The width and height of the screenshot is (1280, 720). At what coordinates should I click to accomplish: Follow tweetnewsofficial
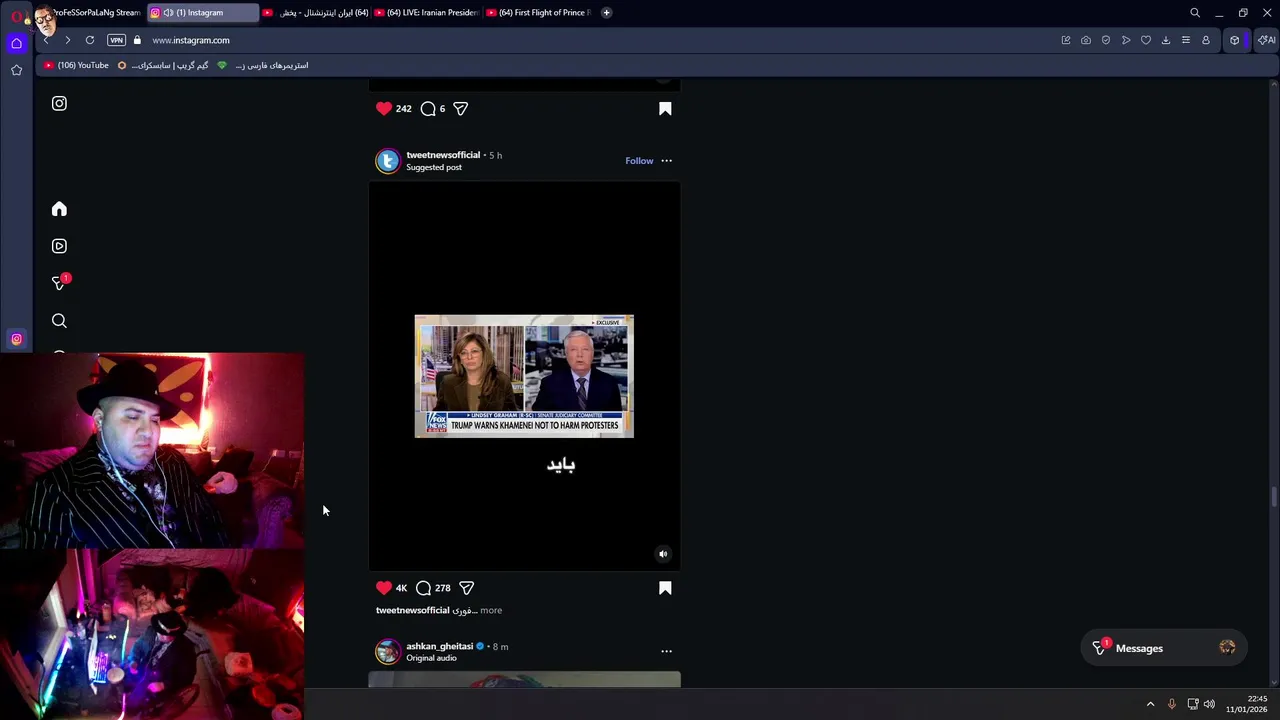639,161
